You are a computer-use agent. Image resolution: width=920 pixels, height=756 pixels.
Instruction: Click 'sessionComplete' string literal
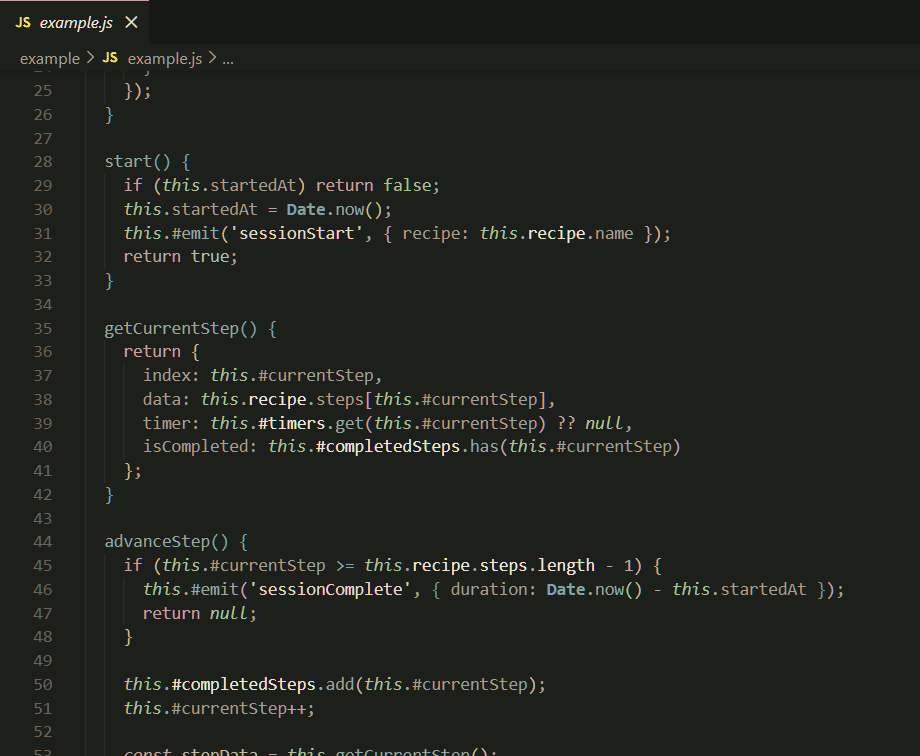coord(330,589)
